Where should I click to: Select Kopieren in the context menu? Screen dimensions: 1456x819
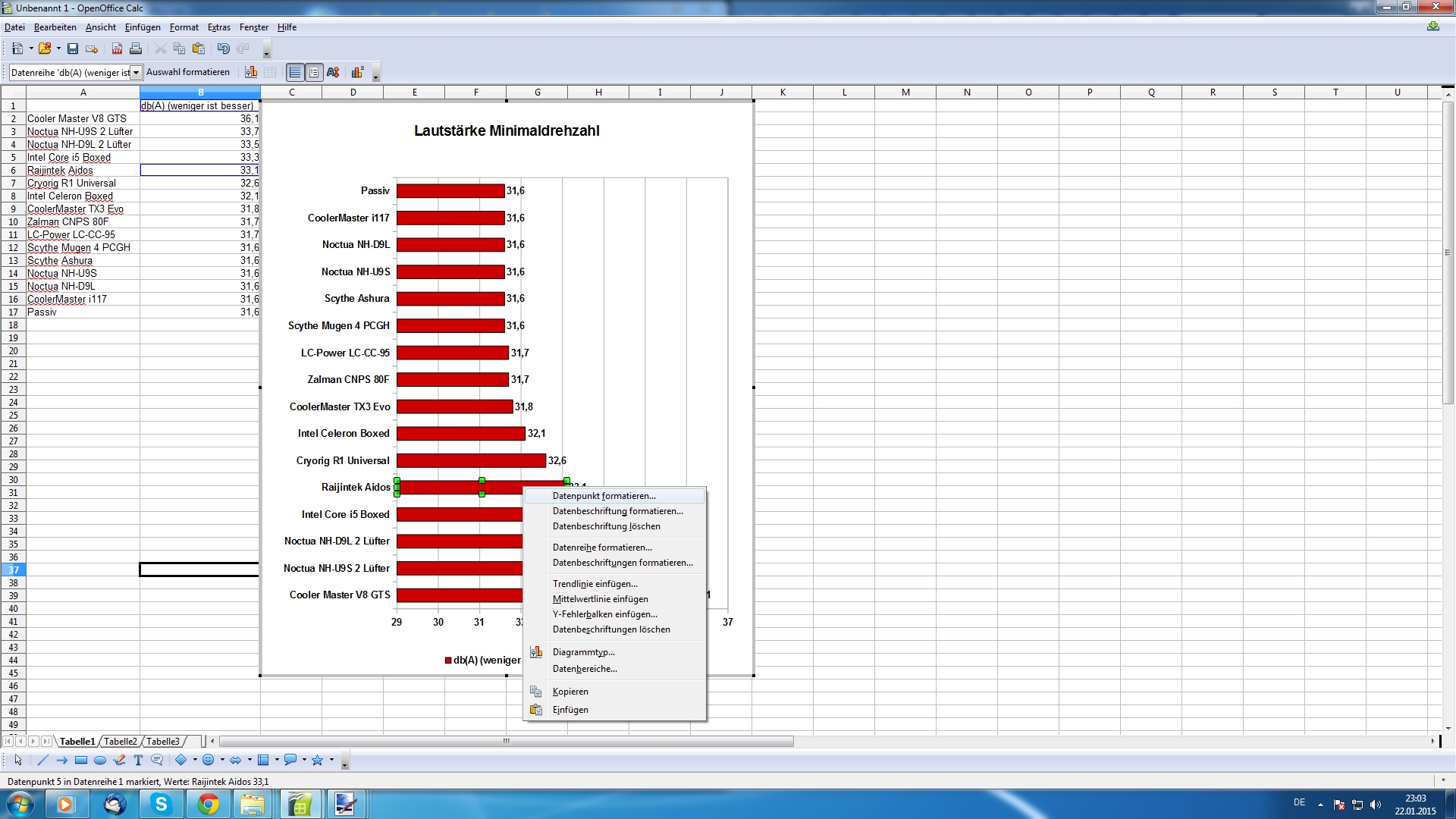[x=614, y=692]
